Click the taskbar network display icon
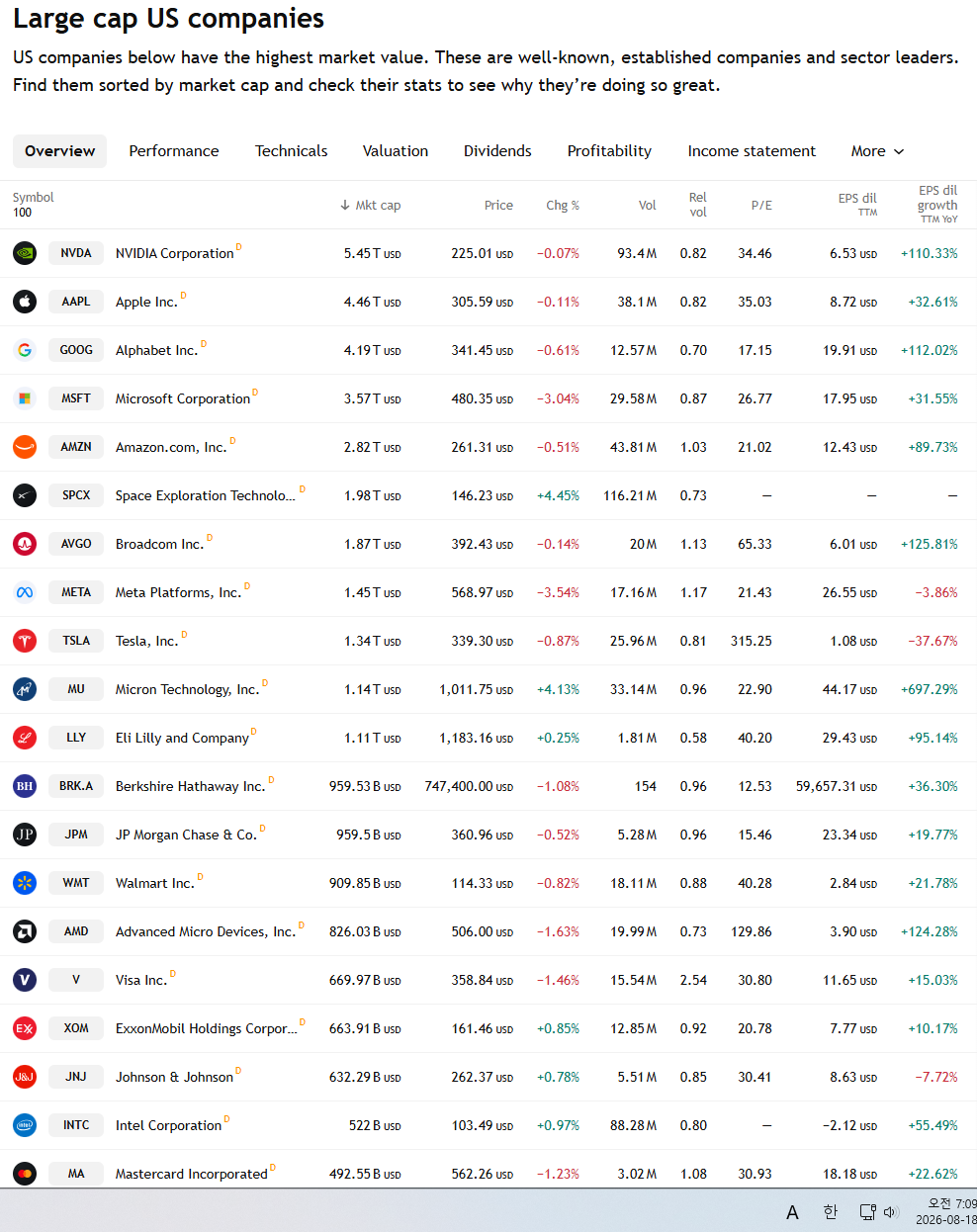 867,1212
